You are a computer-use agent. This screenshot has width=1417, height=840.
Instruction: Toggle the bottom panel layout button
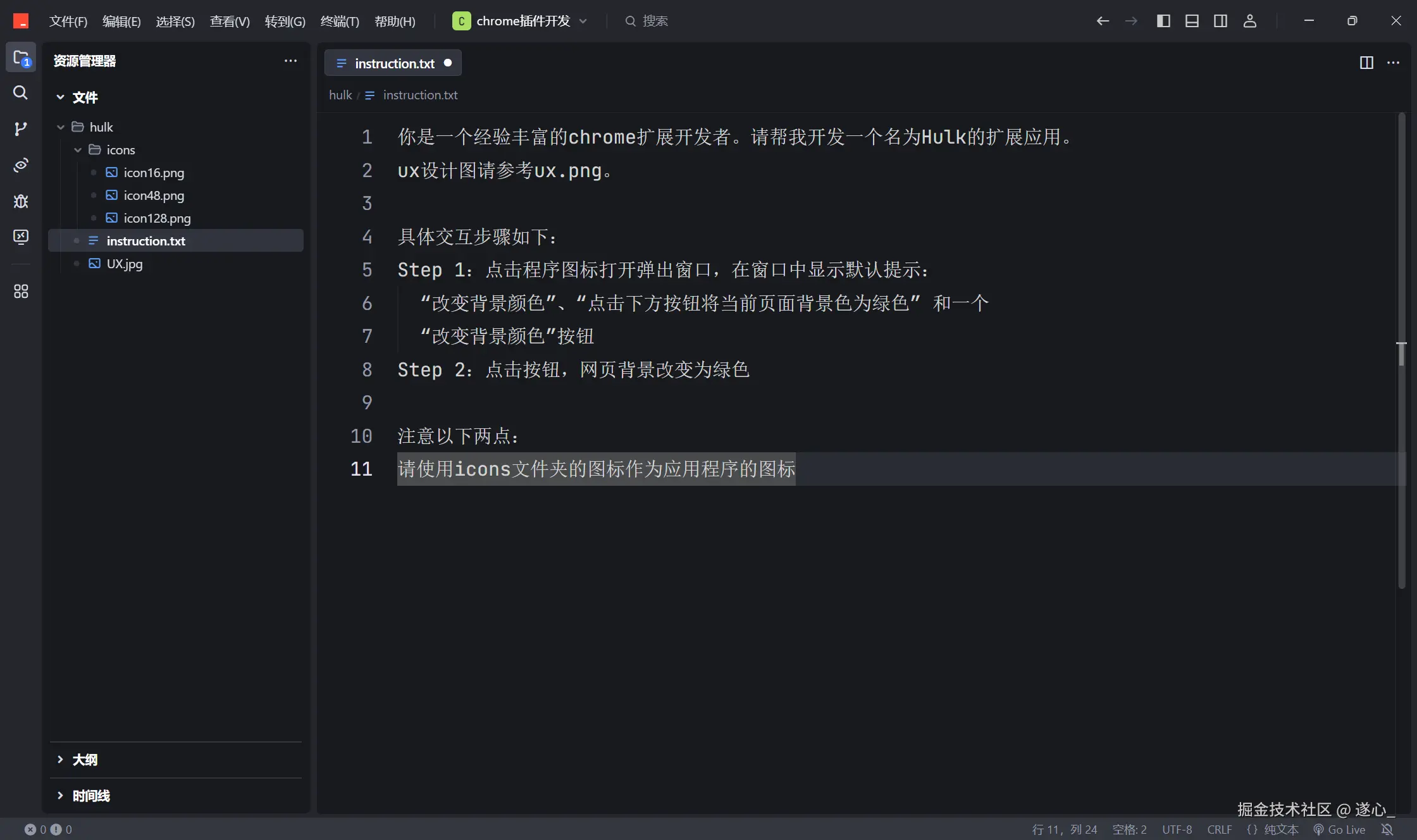click(x=1192, y=21)
